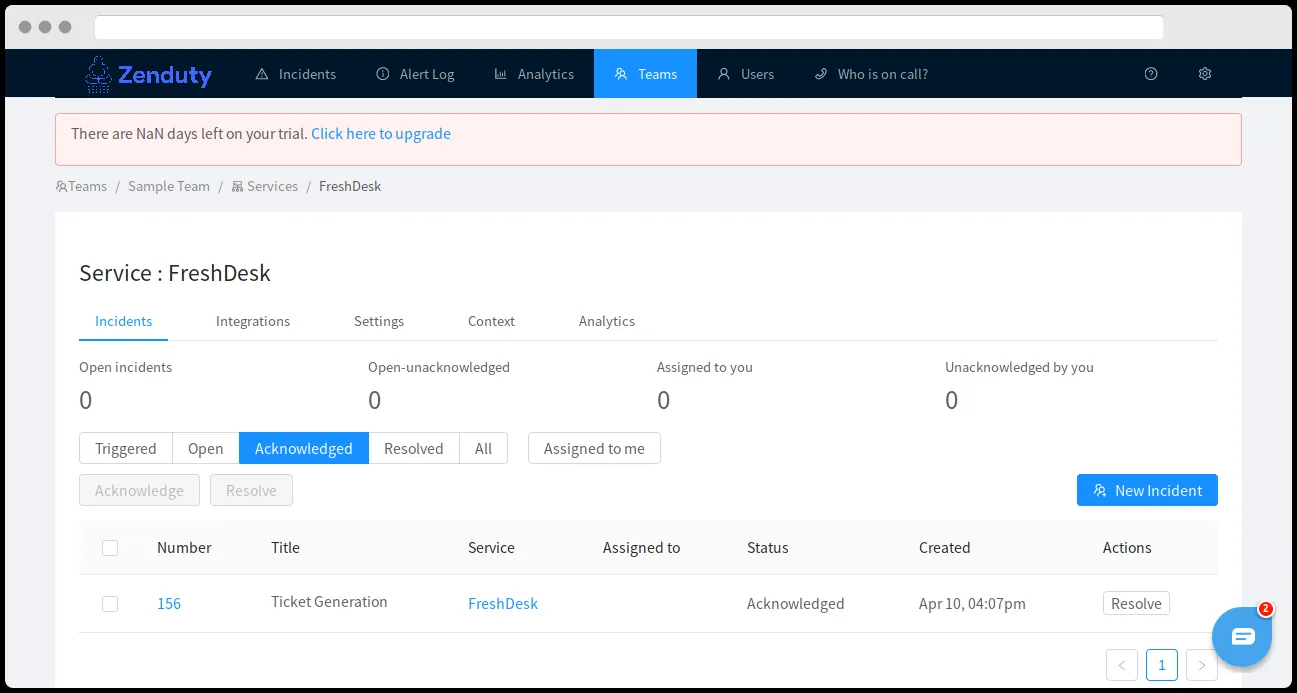Click the Apr 10, 04:07pm created date

[x=972, y=604]
